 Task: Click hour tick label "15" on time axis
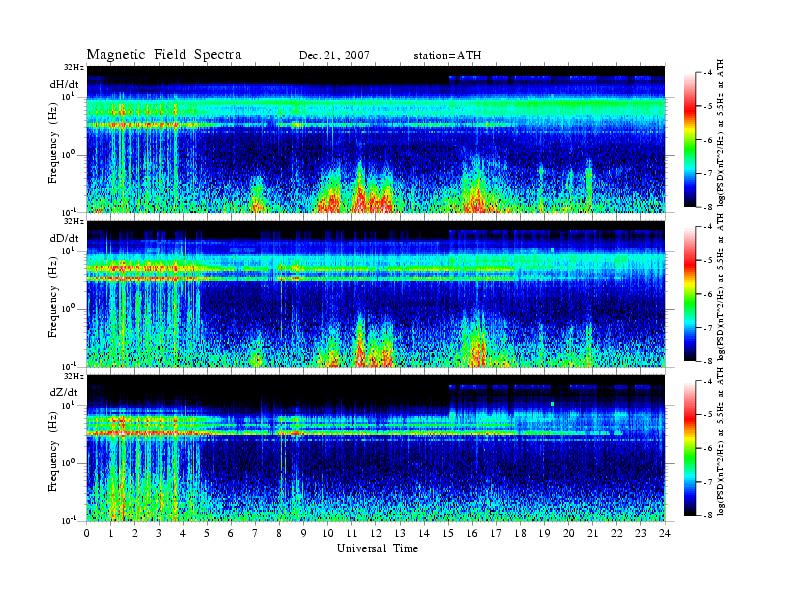[x=448, y=533]
